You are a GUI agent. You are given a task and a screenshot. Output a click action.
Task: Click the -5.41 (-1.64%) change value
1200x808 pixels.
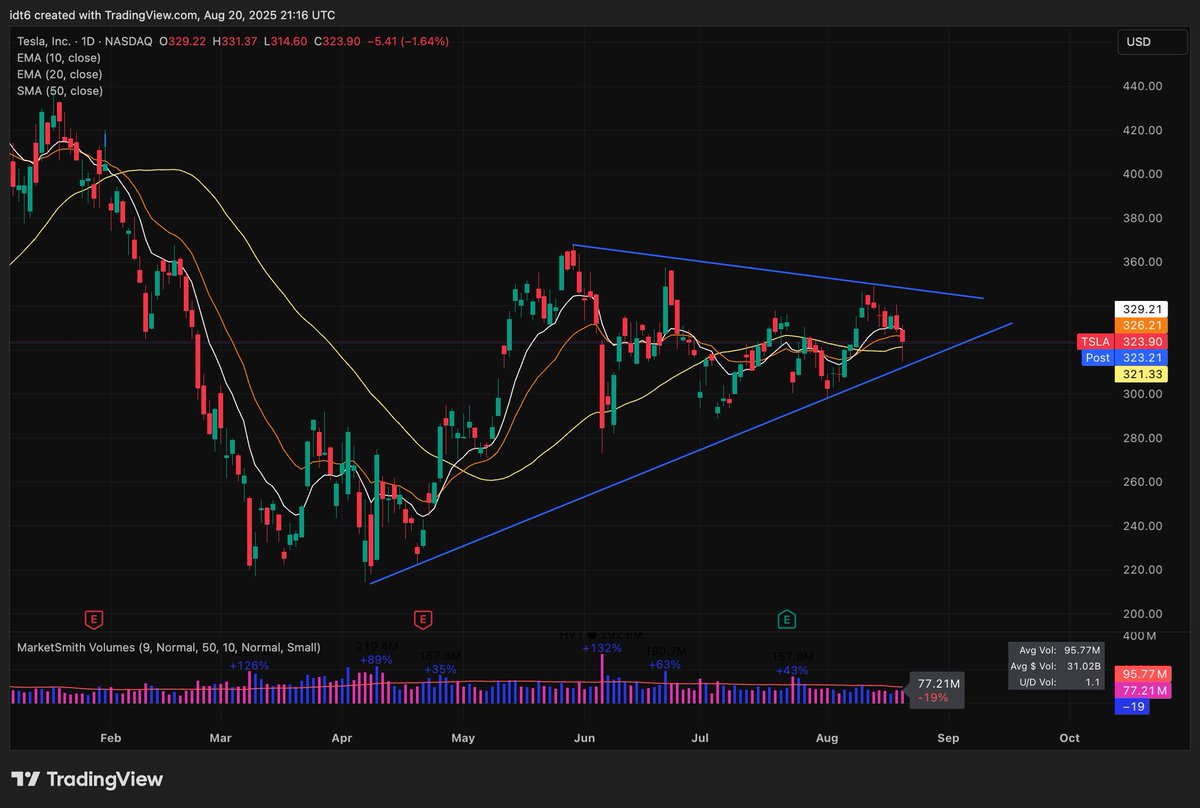coord(406,41)
